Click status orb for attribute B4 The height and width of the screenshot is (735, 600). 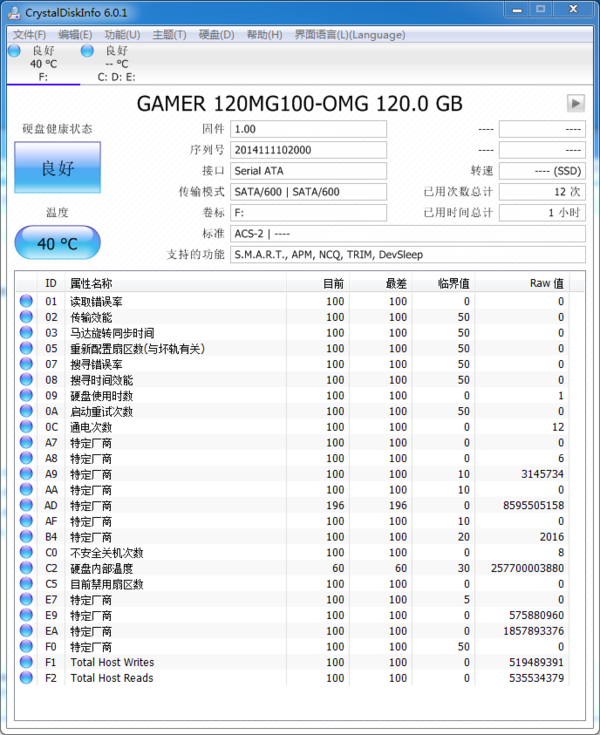(x=26, y=537)
